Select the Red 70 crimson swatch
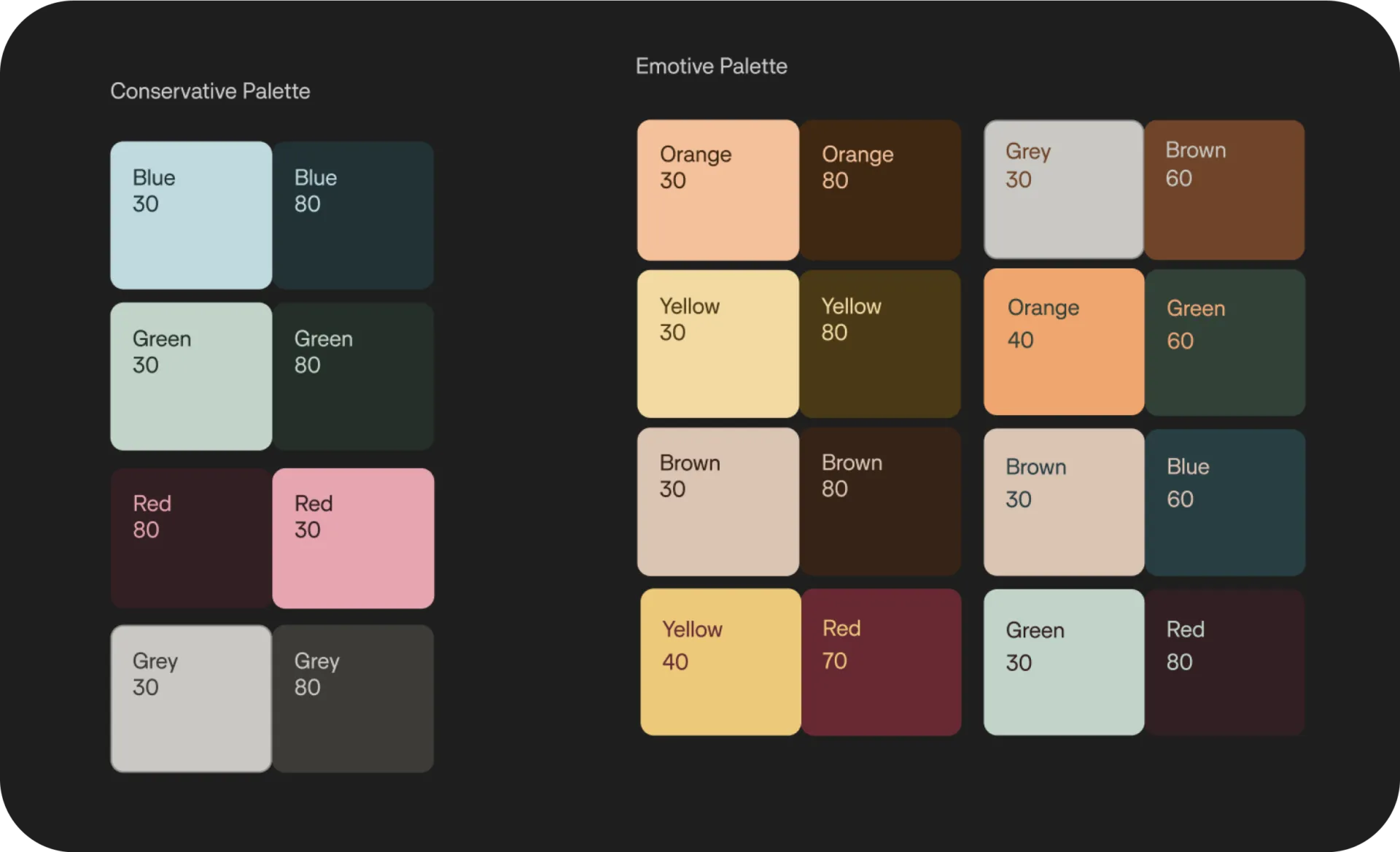1400x852 pixels. click(881, 662)
